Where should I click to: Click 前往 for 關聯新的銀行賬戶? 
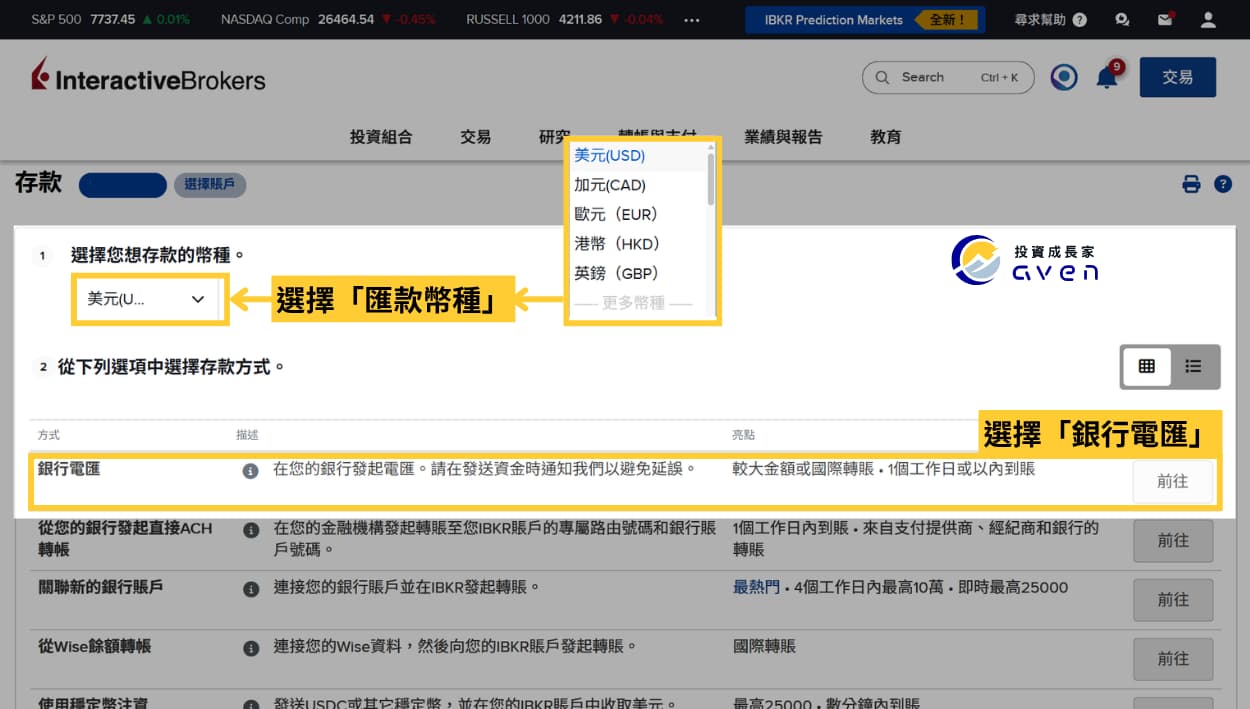pyautogui.click(x=1173, y=600)
